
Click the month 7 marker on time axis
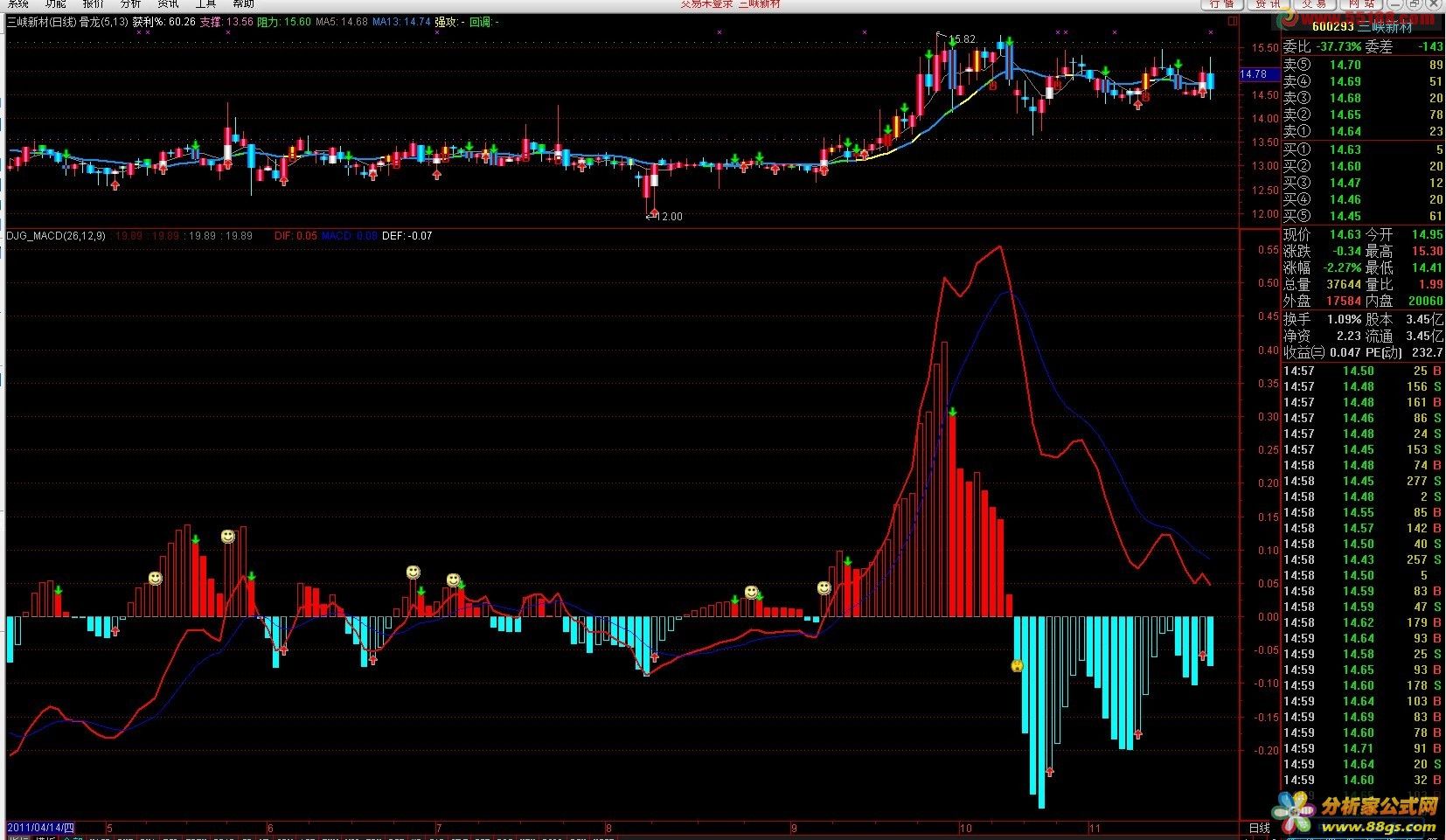pyautogui.click(x=440, y=827)
